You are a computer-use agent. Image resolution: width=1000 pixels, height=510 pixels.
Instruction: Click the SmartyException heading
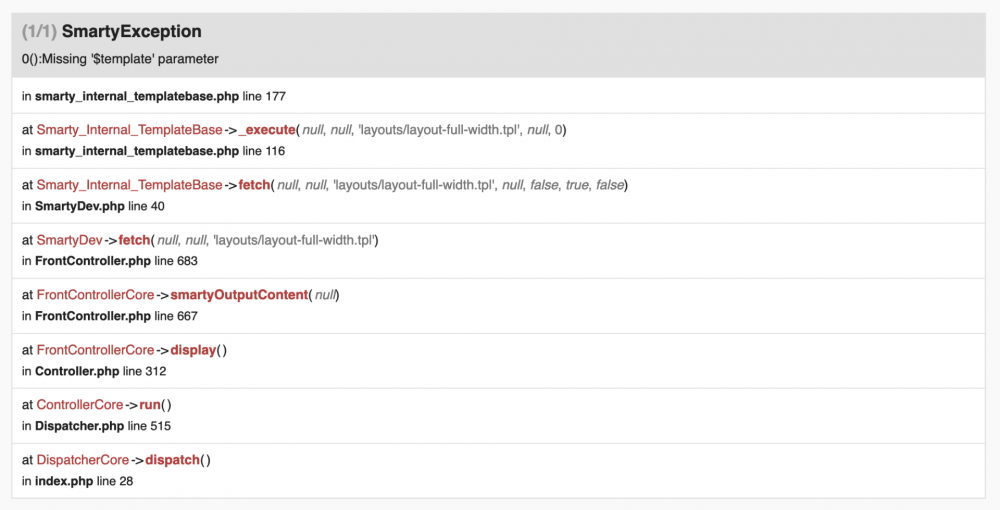pyautogui.click(x=131, y=31)
